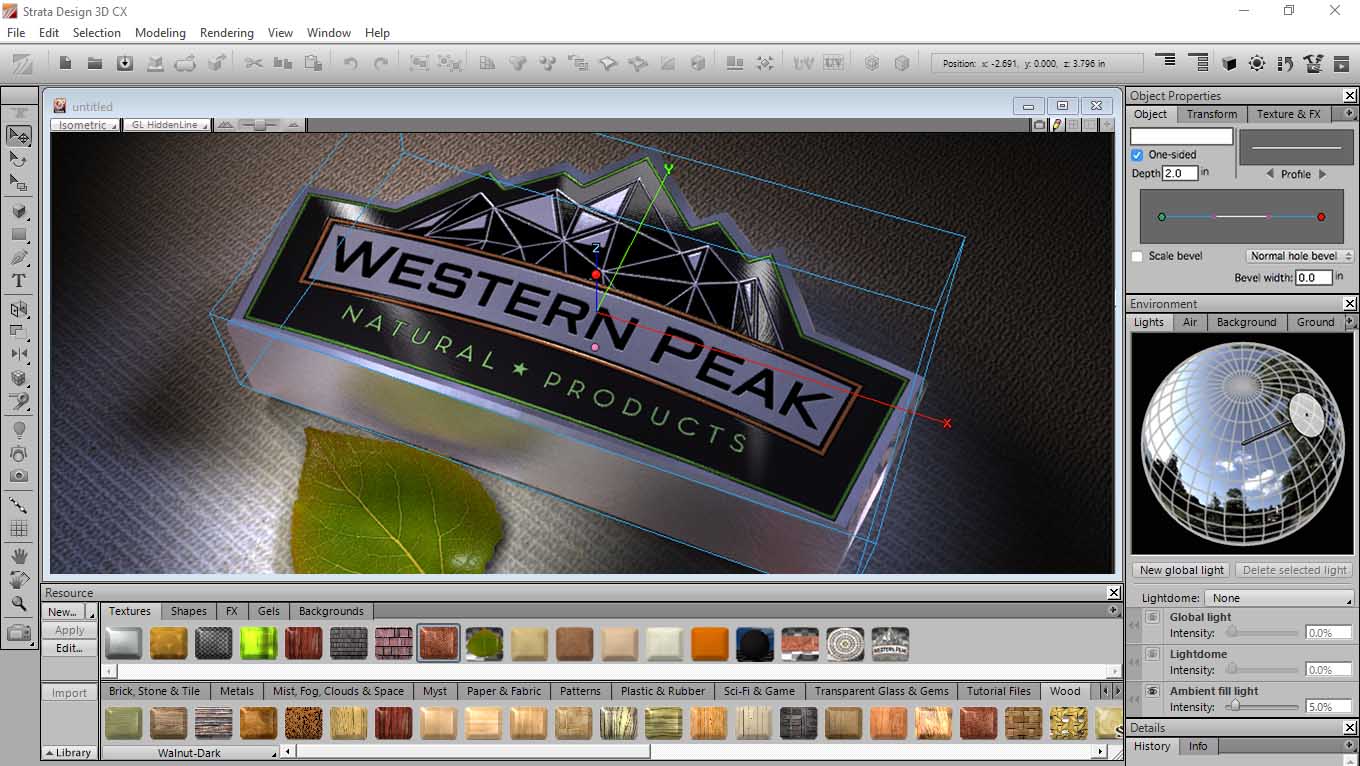Select the Rotate tool in the tool palette

(x=18, y=159)
